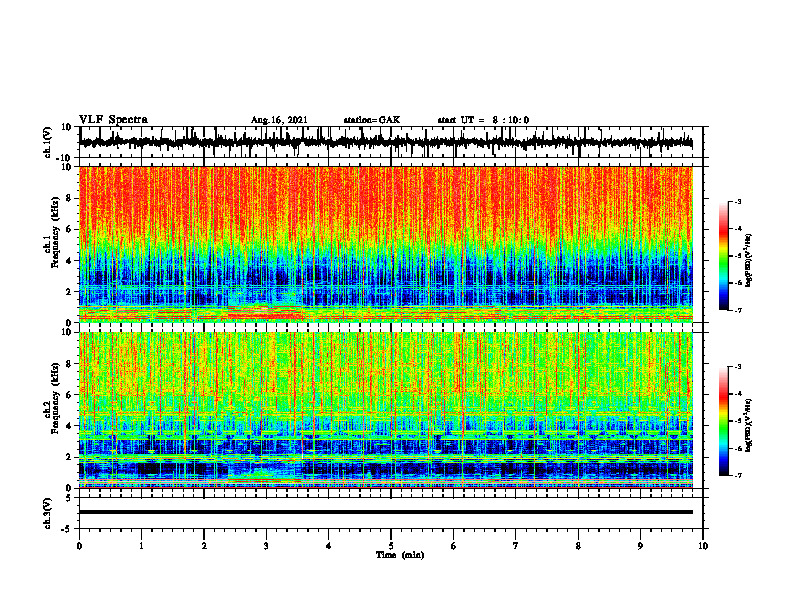Click the ch.3 flat black trace line
Image resolution: width=792 pixels, height=612 pixels.
385,512
